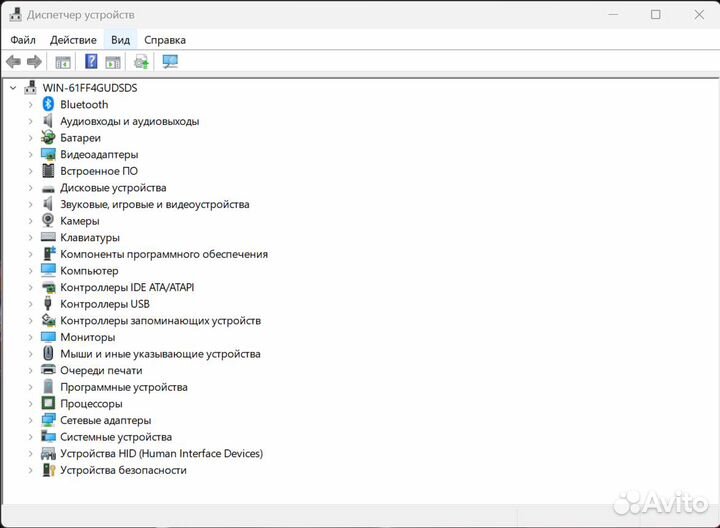The width and height of the screenshot is (720, 528).
Task: Click the Сетевые адаптеры network icon
Action: (x=48, y=420)
